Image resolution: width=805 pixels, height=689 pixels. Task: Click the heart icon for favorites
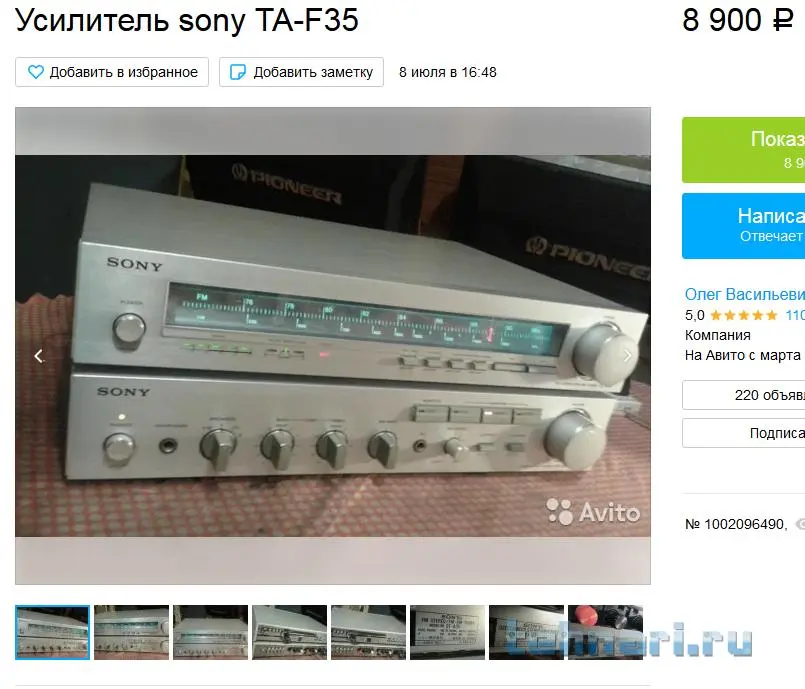(35, 72)
